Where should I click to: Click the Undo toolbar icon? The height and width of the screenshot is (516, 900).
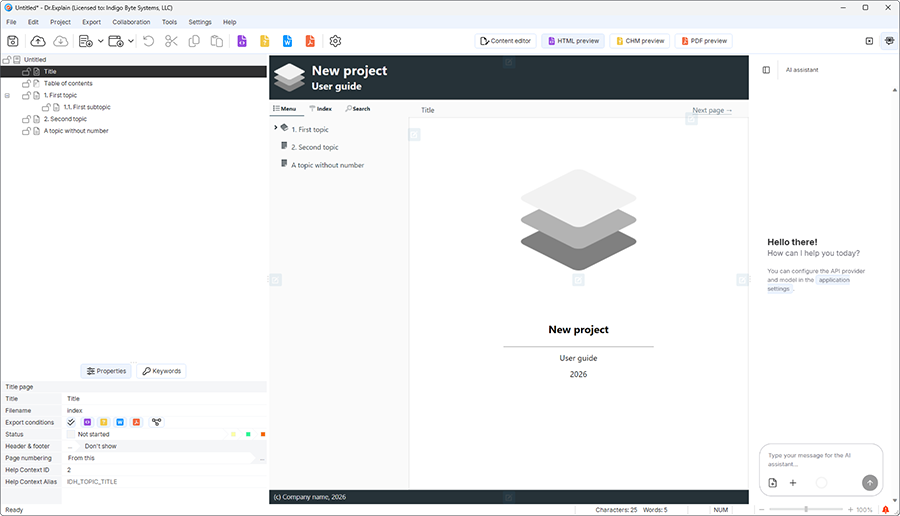(x=149, y=41)
